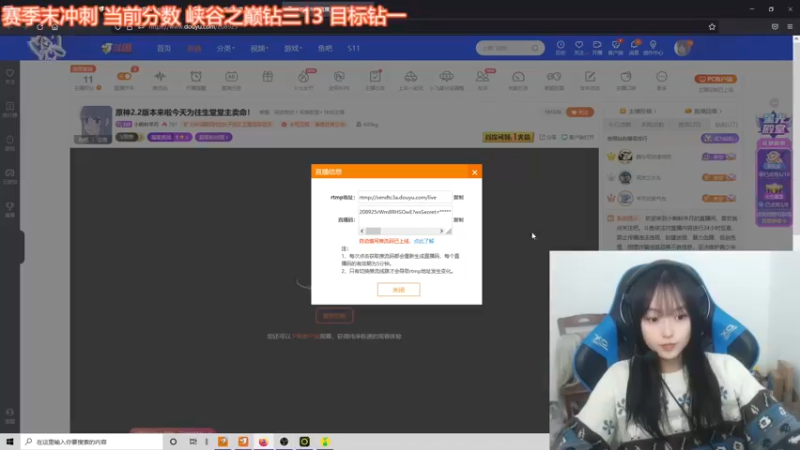The width and height of the screenshot is (800, 450).
Task: Click the 开播 camera icon in header
Action: [597, 47]
